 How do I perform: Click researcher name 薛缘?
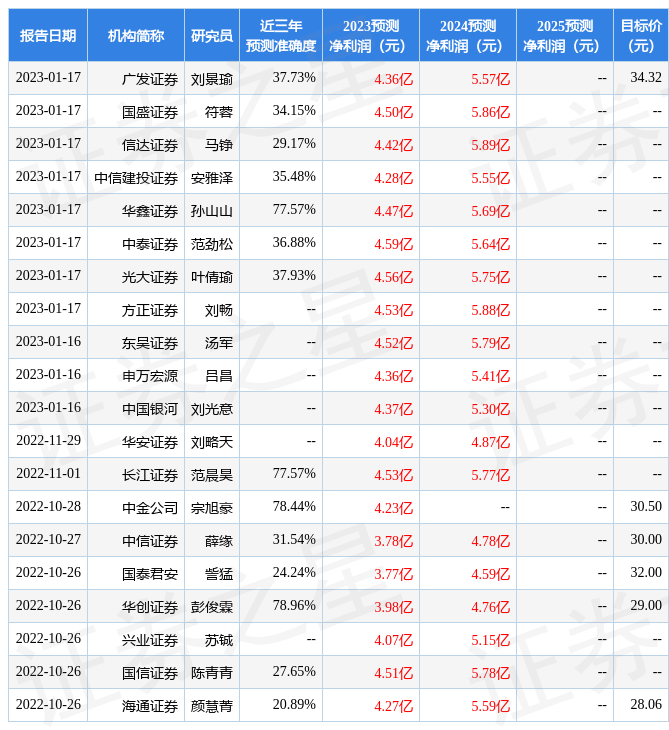click(219, 541)
